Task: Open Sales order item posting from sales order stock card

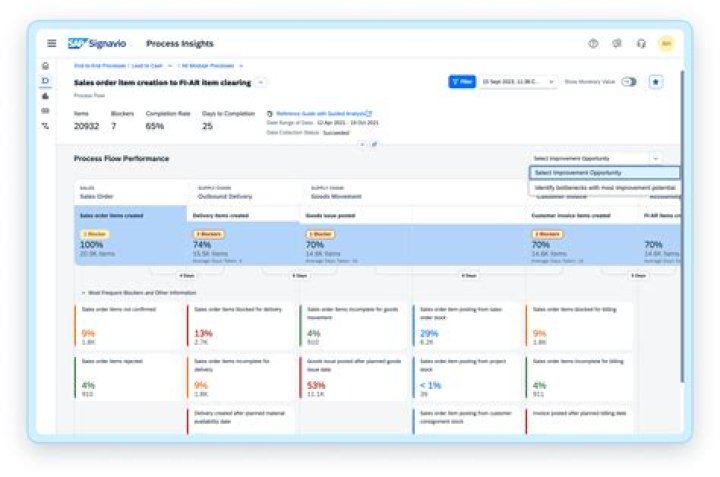Action: pyautogui.click(x=467, y=325)
